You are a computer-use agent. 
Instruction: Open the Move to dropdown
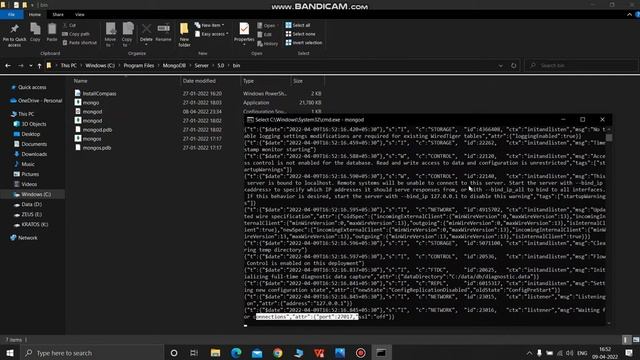coord(110,34)
